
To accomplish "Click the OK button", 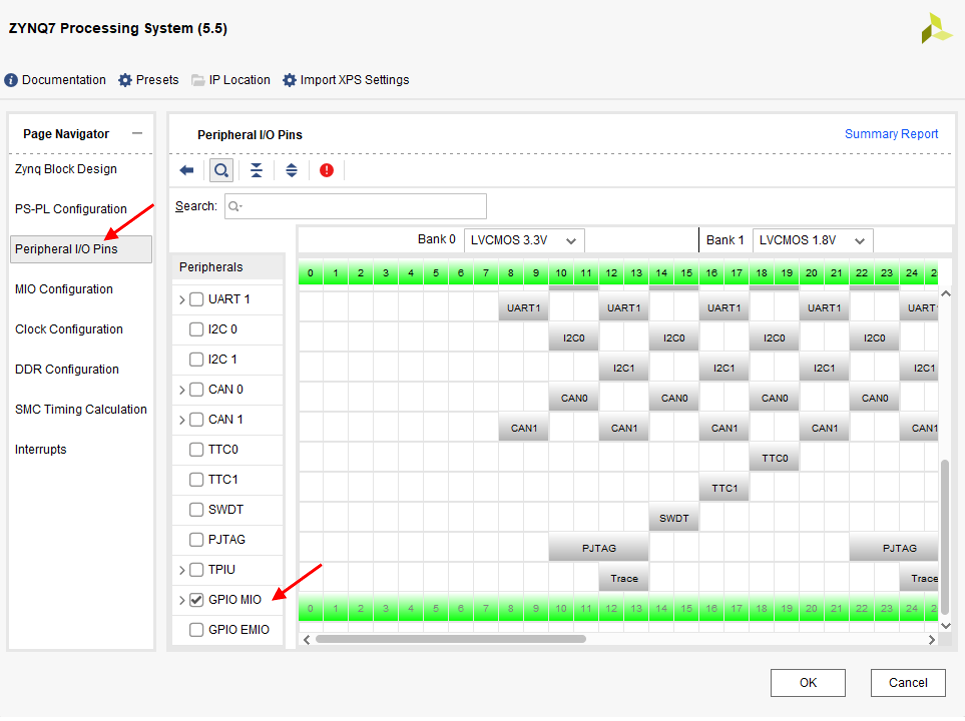I will pyautogui.click(x=807, y=683).
